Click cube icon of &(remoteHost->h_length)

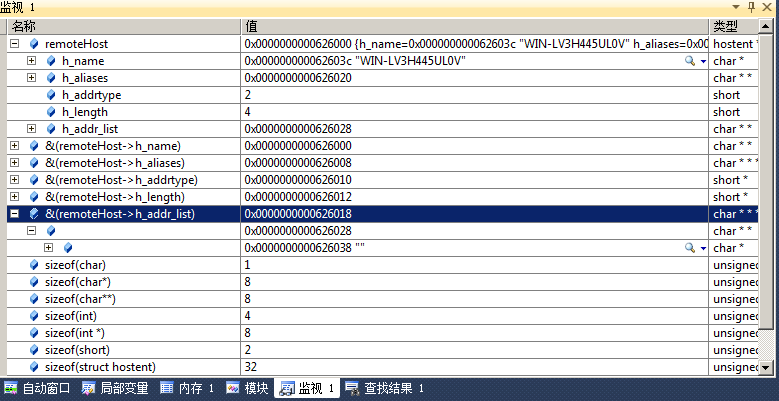pyautogui.click(x=34, y=196)
